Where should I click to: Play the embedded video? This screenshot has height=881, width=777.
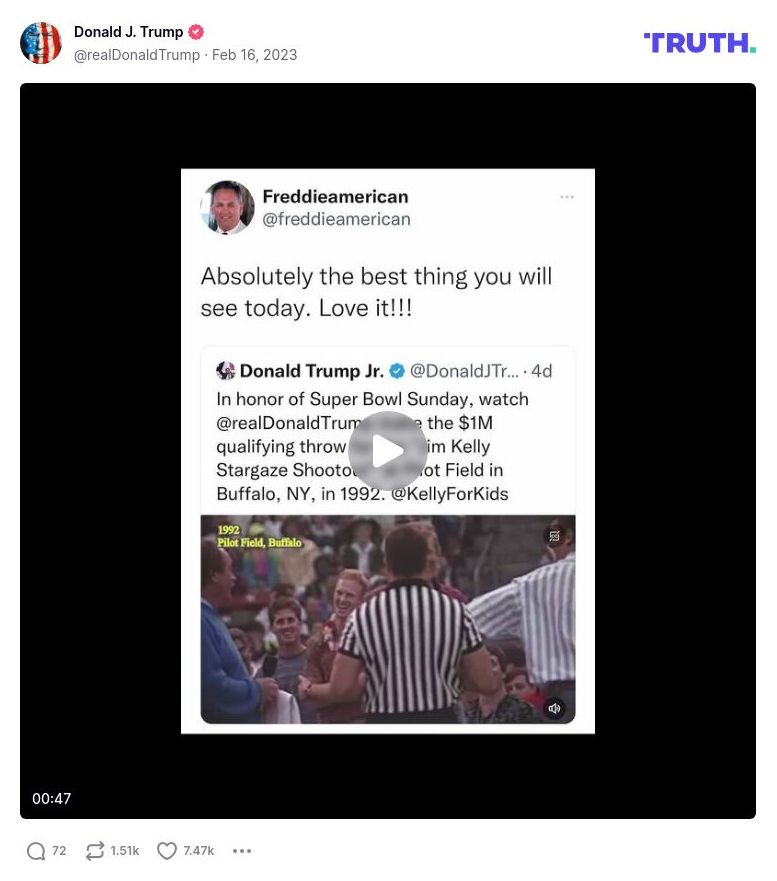387,451
